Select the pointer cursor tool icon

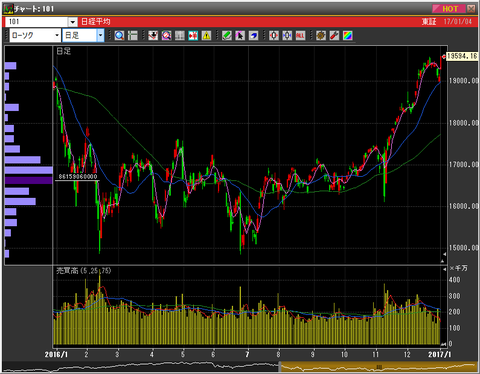240,35
